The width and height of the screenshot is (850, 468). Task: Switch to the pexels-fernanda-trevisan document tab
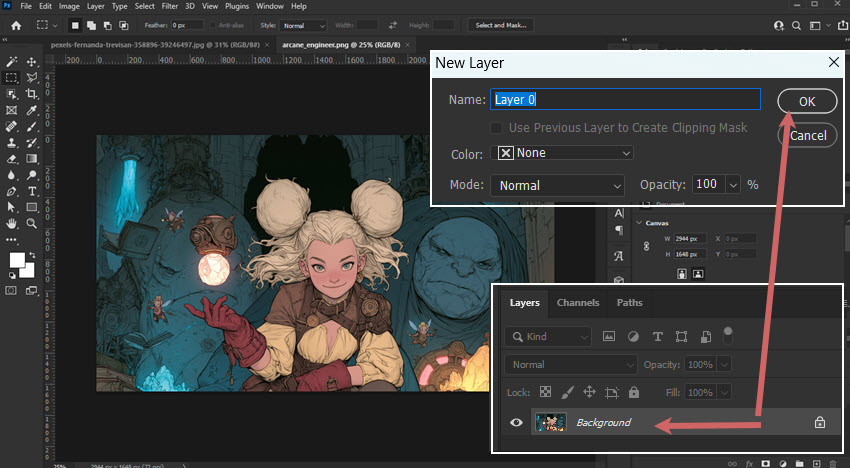coord(155,45)
